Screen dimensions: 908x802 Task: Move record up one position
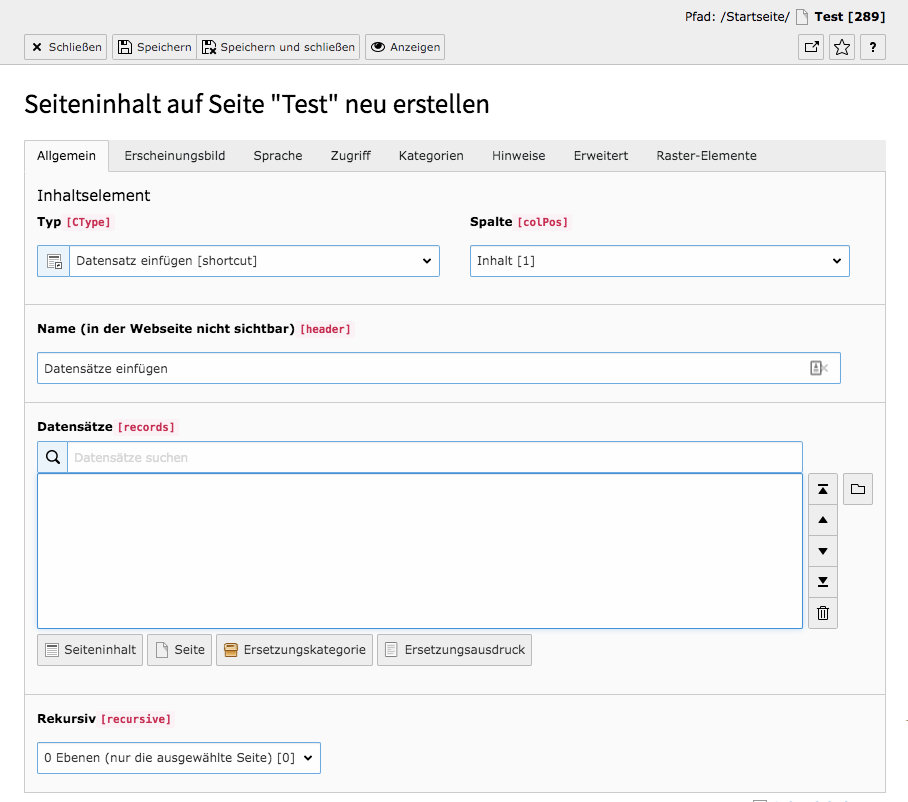point(822,520)
